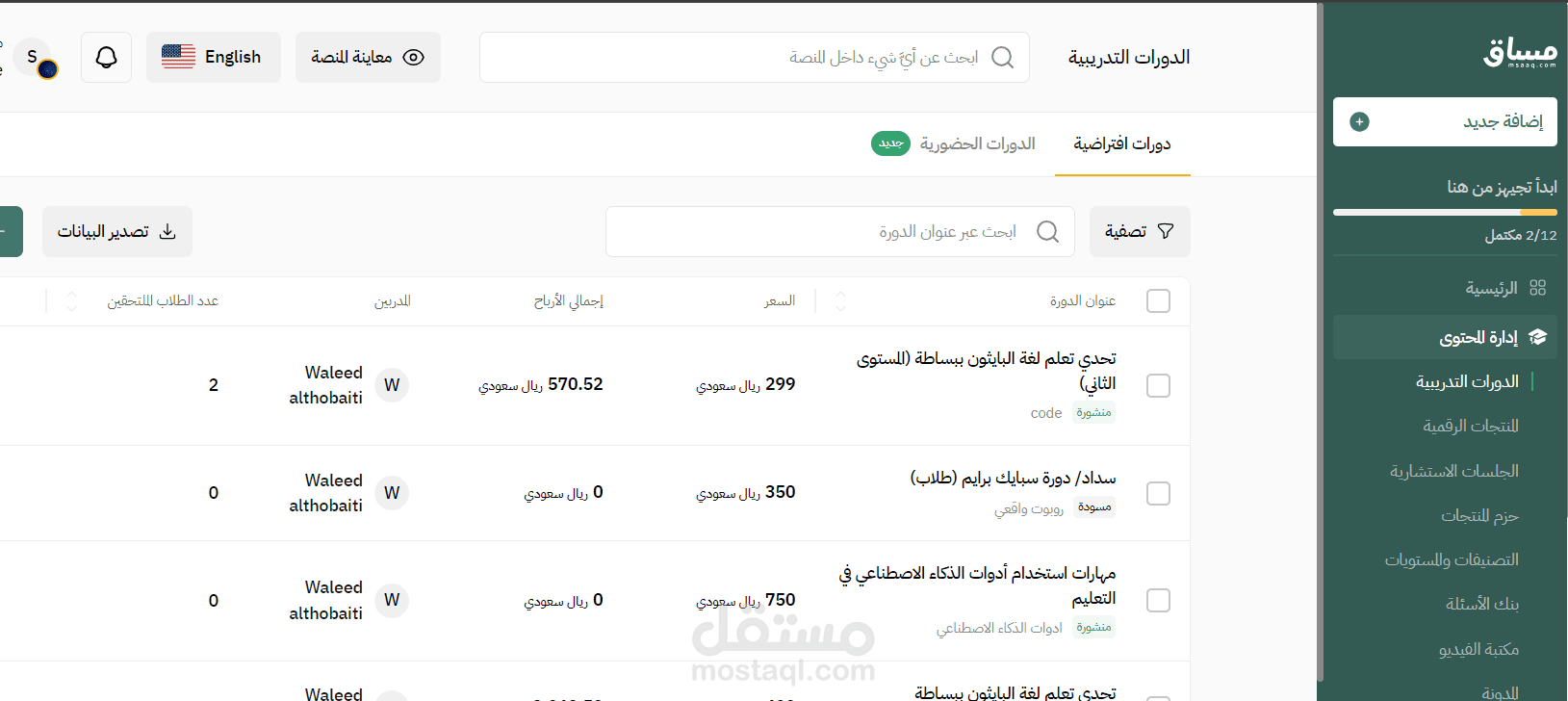Select checkbox for سداد Sparks Prime course

(1158, 493)
